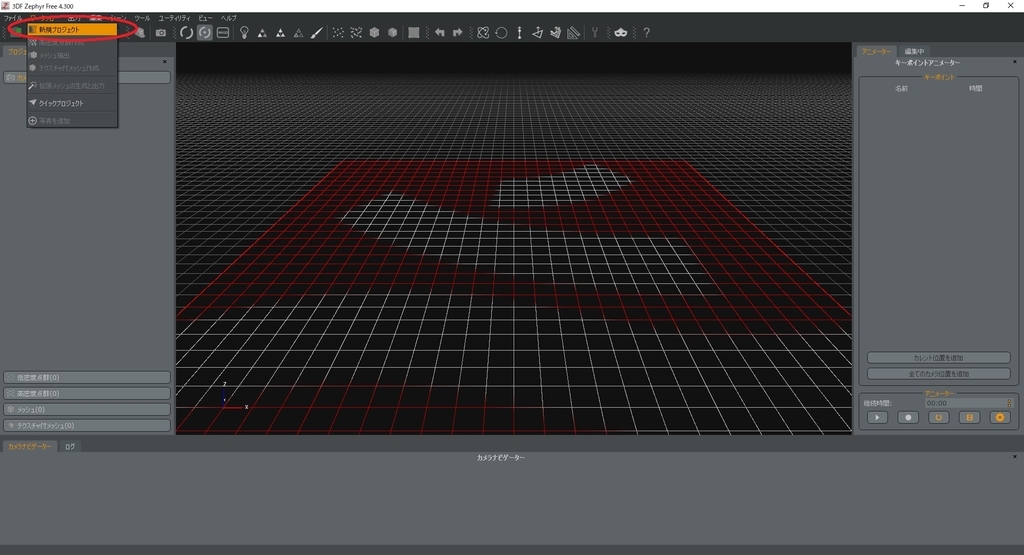Select the highlighted pivot orbit navigation icon
Viewport: 1024px width, 555px height.
(205, 33)
